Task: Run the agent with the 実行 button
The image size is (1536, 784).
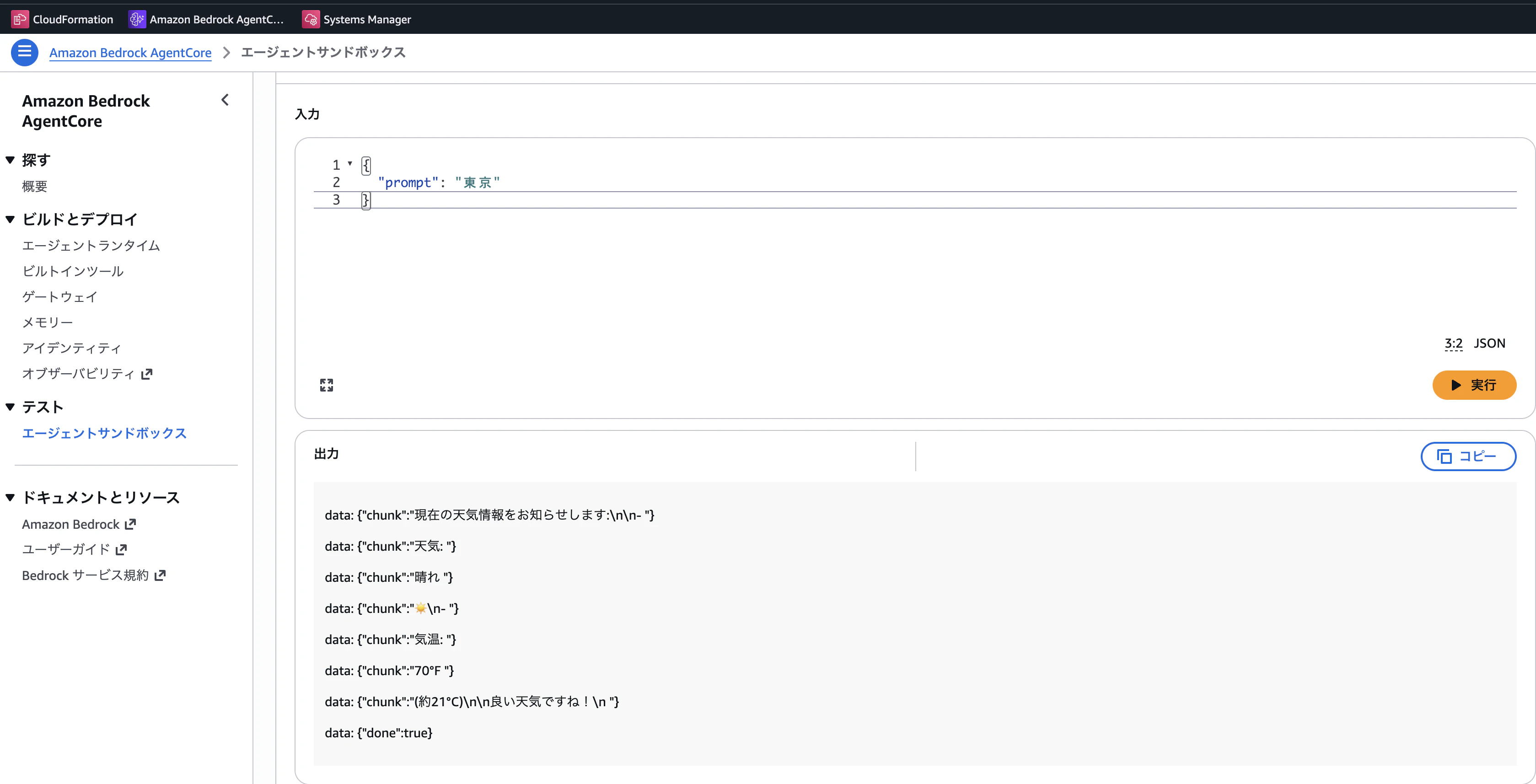Action: click(1474, 385)
